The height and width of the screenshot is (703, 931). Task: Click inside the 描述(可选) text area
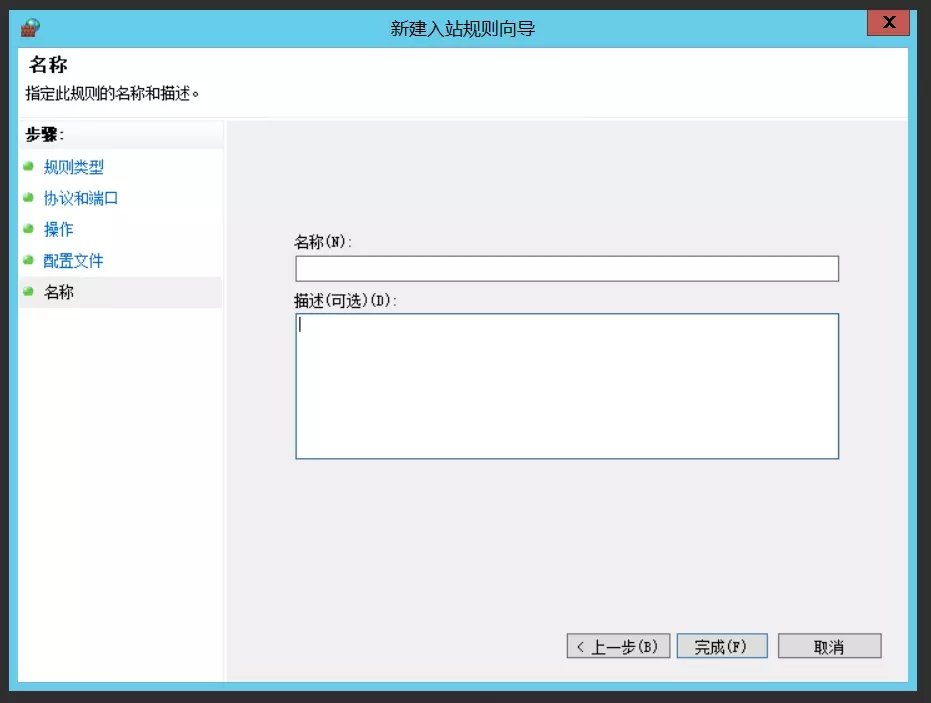pyautogui.click(x=566, y=386)
